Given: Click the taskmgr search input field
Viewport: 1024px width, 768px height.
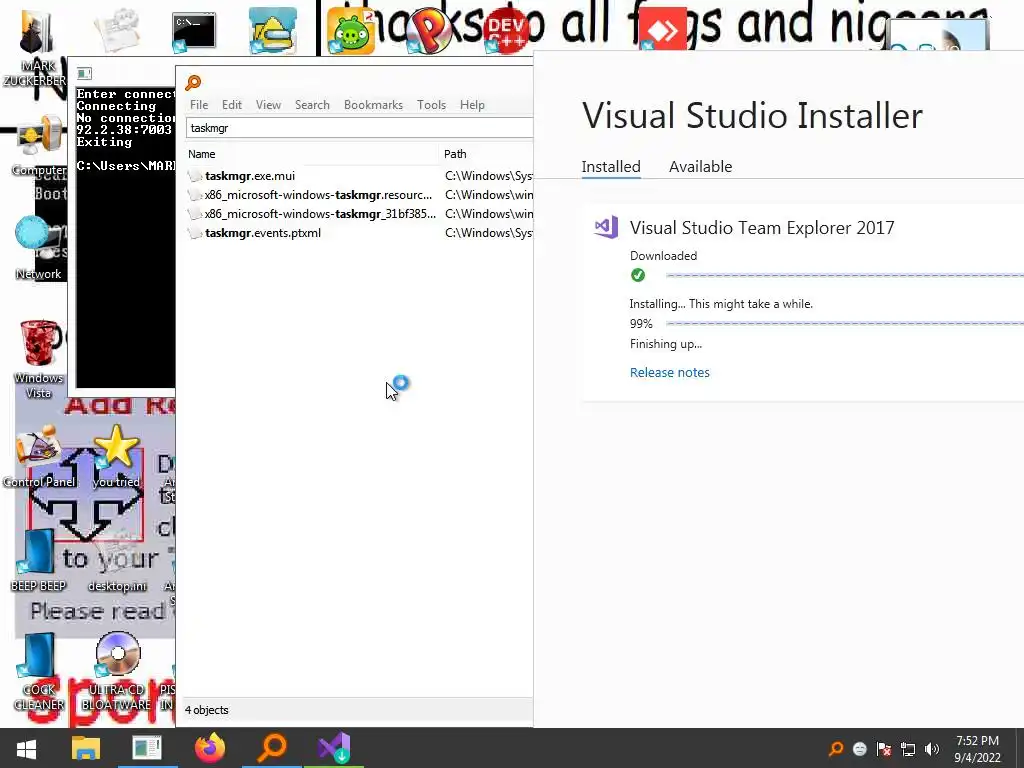Looking at the screenshot, I should 359,128.
